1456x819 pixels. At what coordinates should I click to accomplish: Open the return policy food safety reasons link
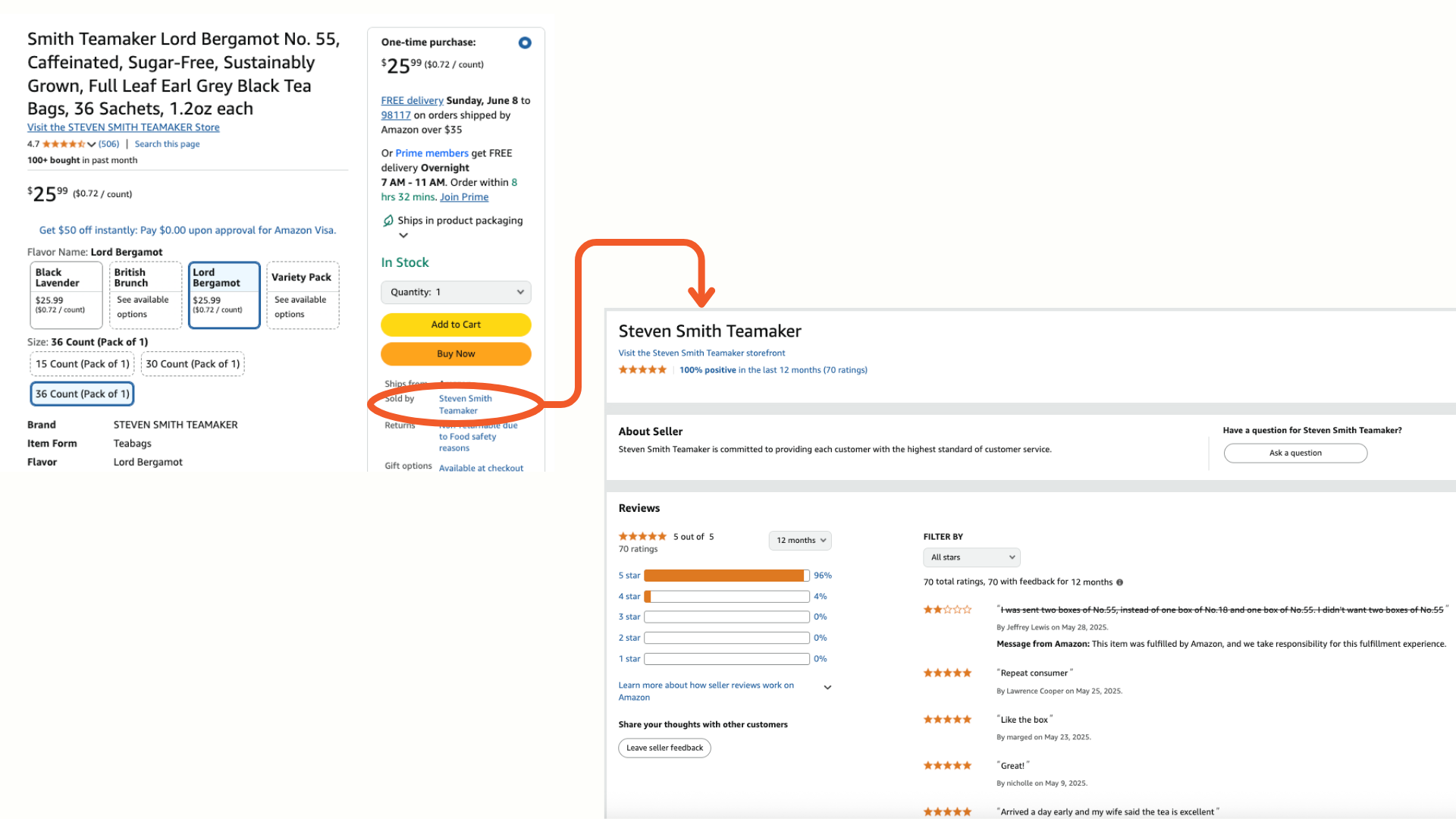point(478,437)
